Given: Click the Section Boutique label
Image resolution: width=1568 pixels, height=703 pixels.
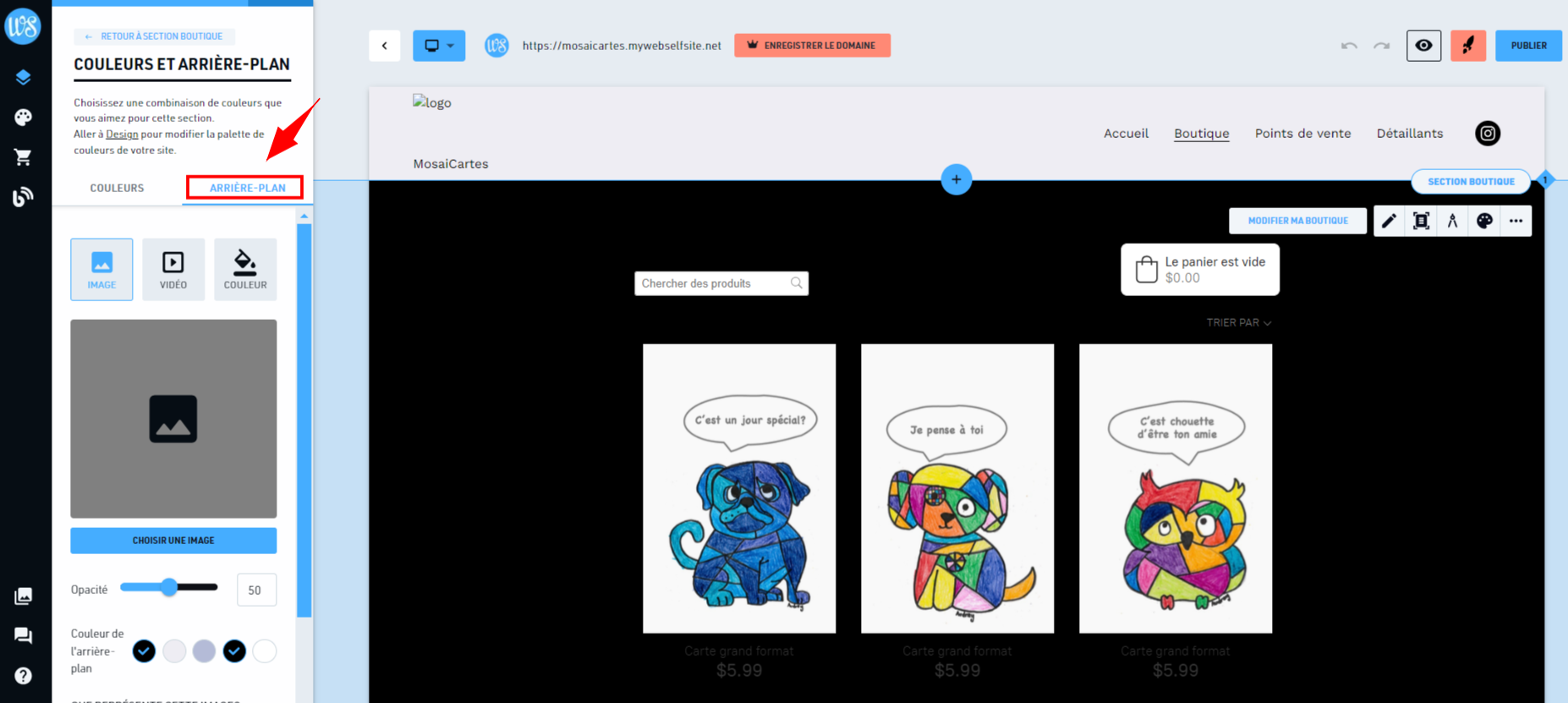Looking at the screenshot, I should click(x=1471, y=182).
